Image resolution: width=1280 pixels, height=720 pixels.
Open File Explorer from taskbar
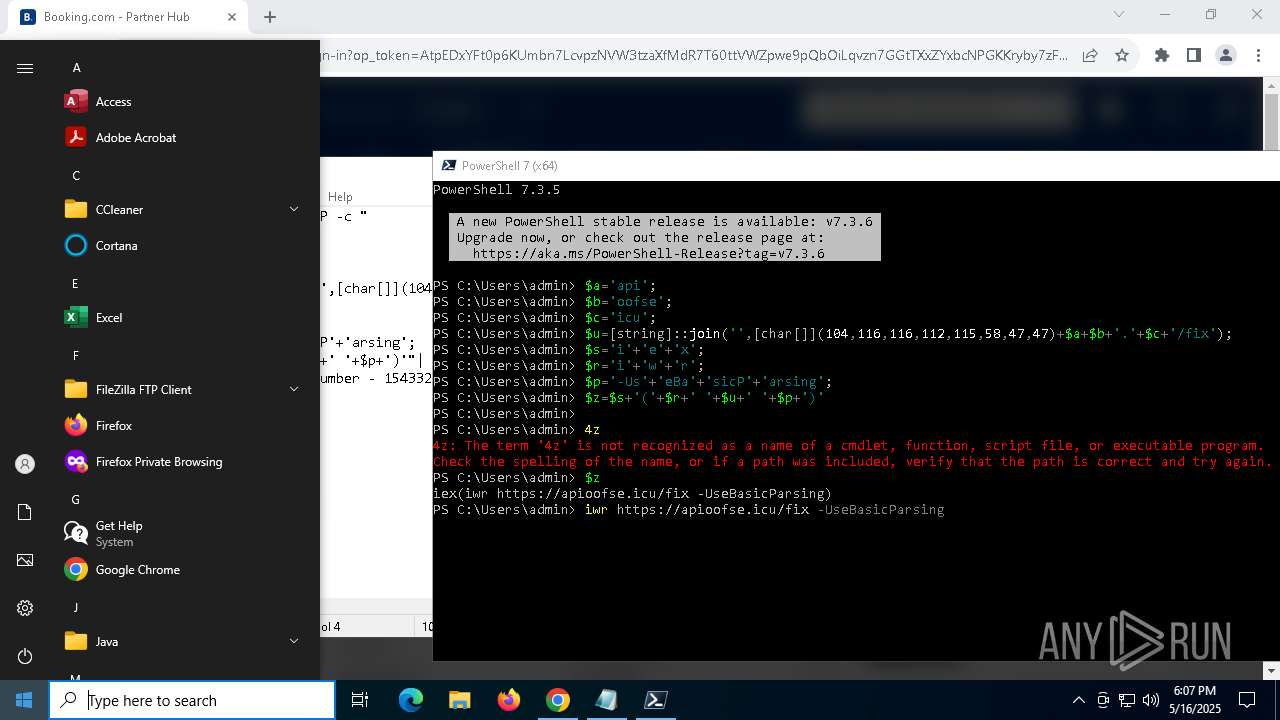tap(460, 700)
